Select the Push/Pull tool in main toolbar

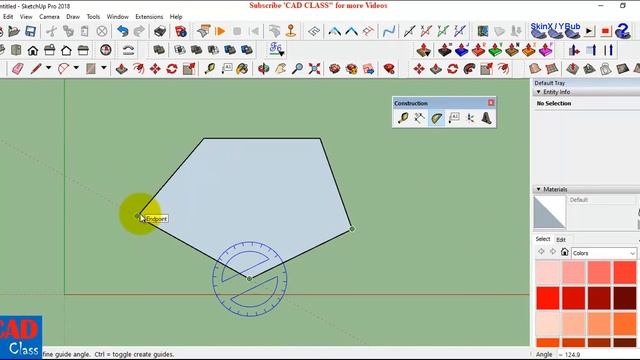(121, 69)
